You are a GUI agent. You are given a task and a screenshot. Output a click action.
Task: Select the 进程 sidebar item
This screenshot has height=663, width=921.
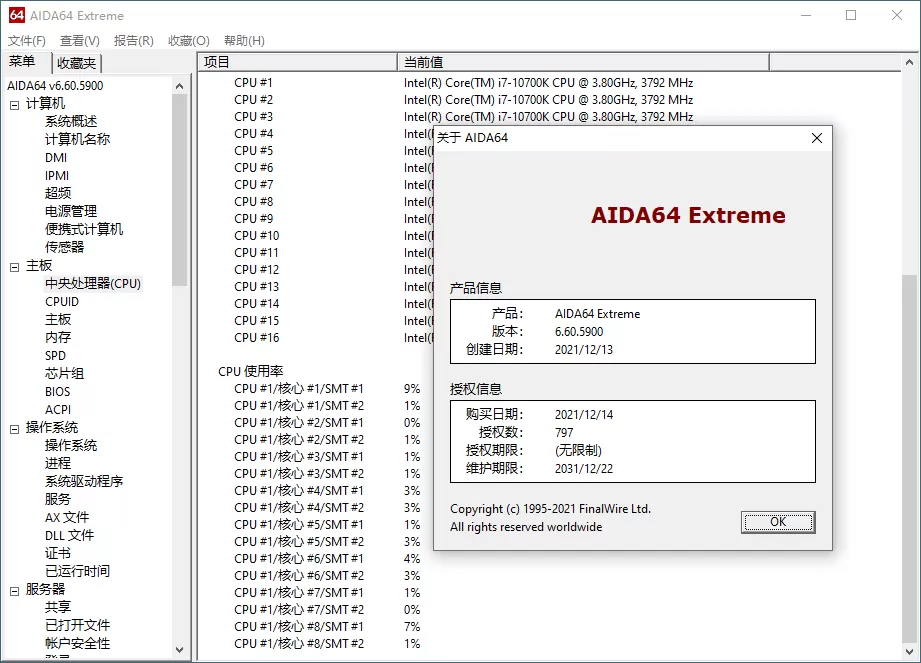pos(58,463)
